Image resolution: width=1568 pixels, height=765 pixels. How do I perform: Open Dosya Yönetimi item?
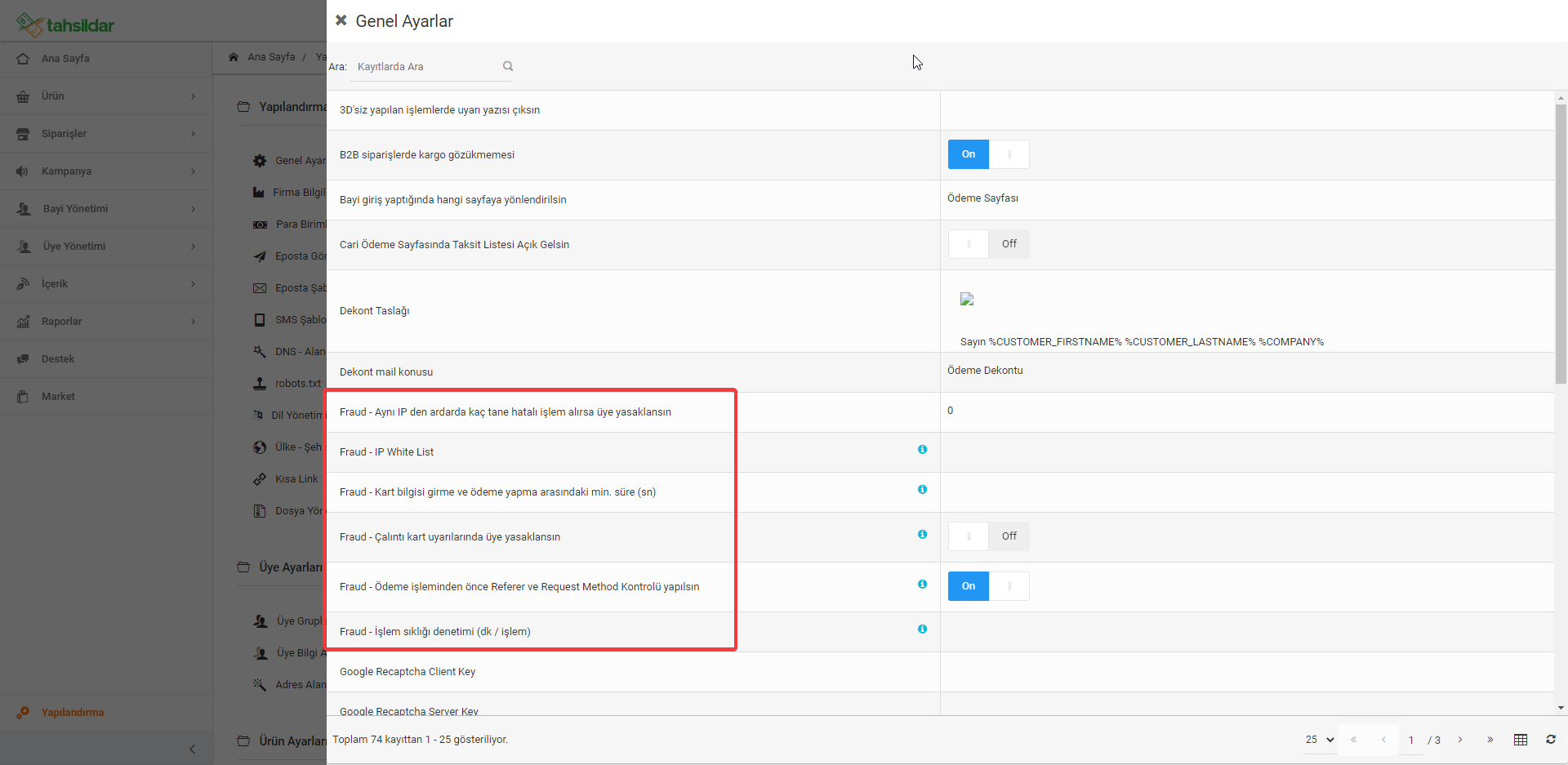(289, 511)
